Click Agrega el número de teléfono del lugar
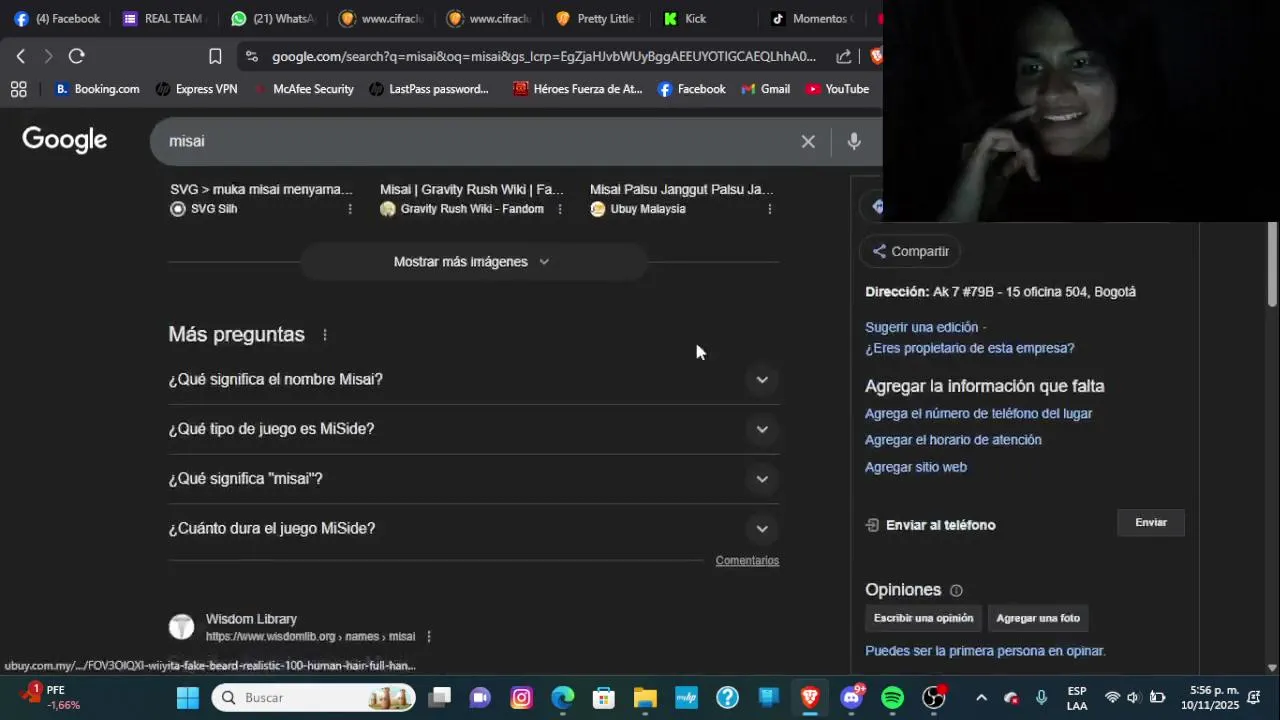 click(x=978, y=414)
